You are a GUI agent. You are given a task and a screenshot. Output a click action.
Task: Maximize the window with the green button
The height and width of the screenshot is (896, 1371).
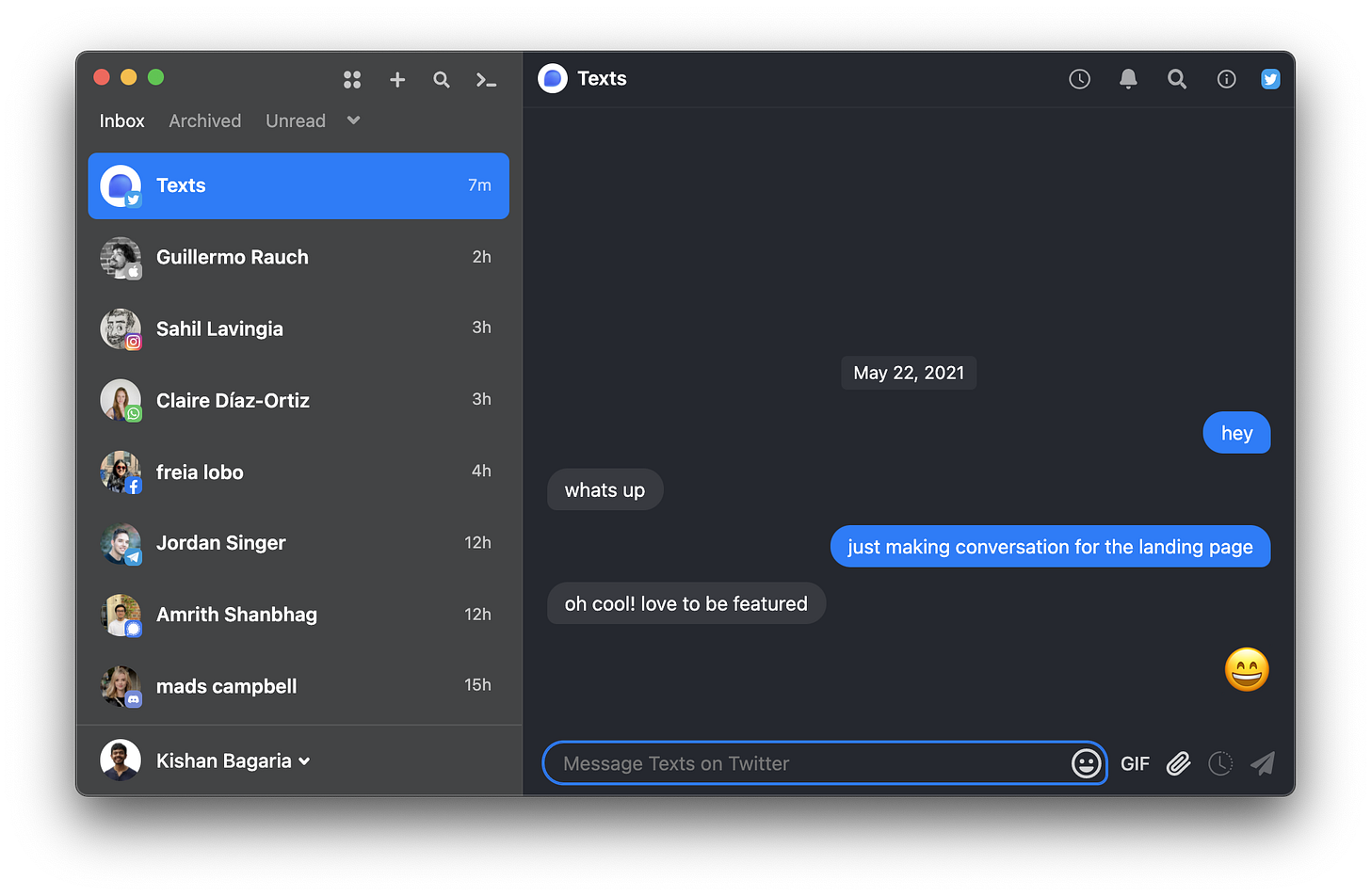click(156, 77)
